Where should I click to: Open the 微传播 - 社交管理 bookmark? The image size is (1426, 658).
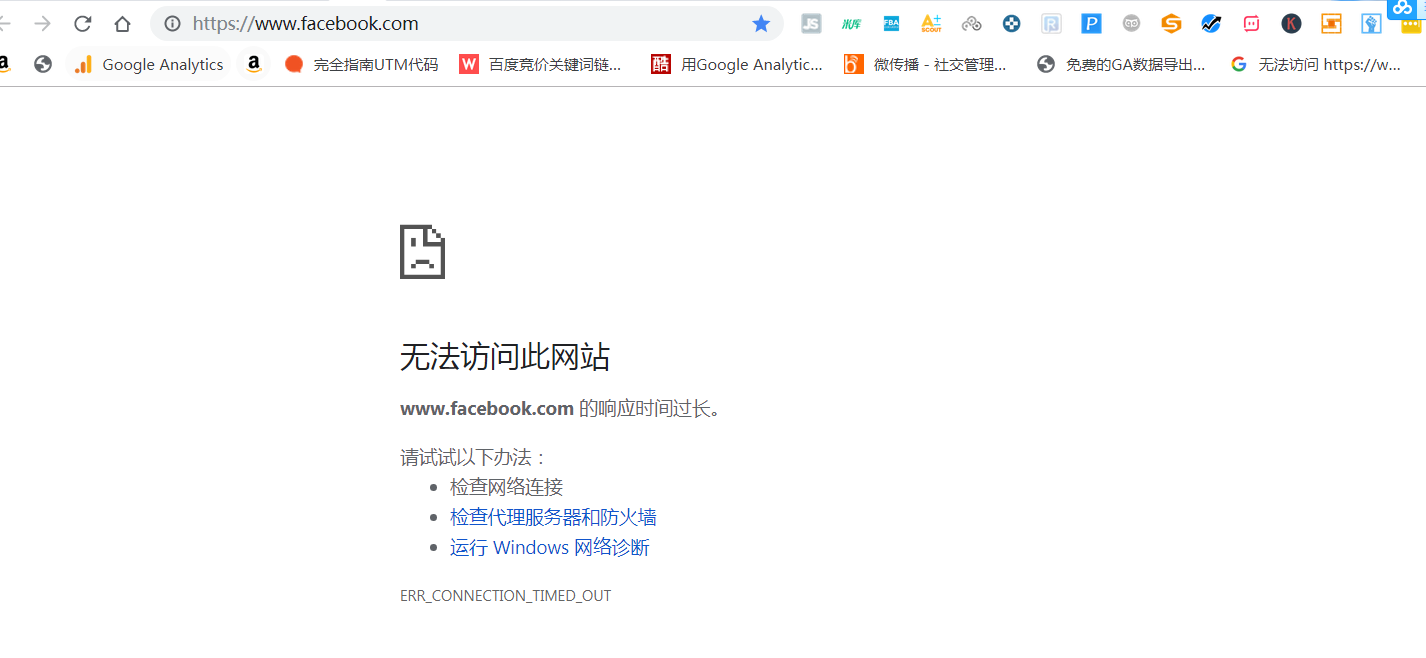[x=926, y=65]
